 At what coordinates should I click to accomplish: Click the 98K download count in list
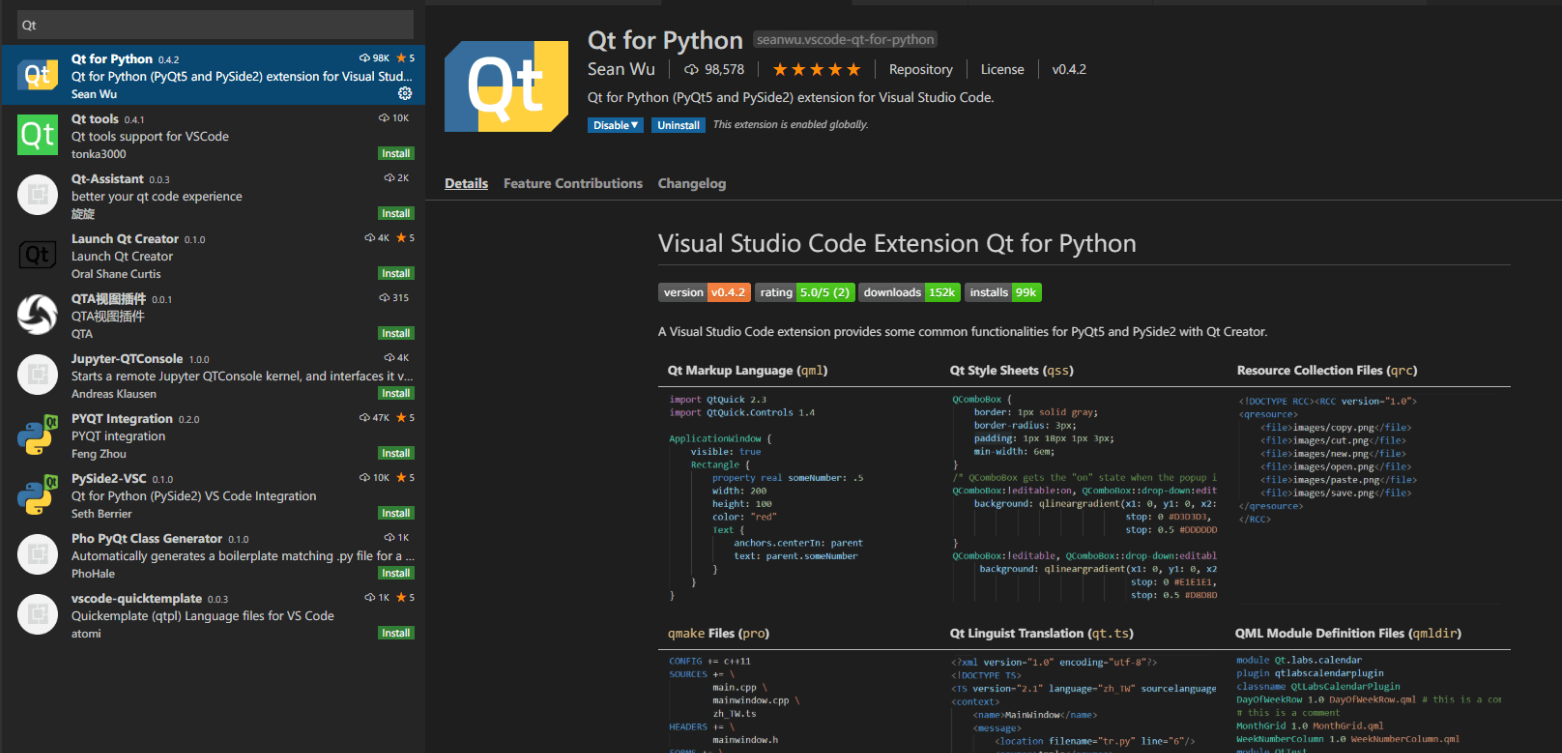point(375,58)
